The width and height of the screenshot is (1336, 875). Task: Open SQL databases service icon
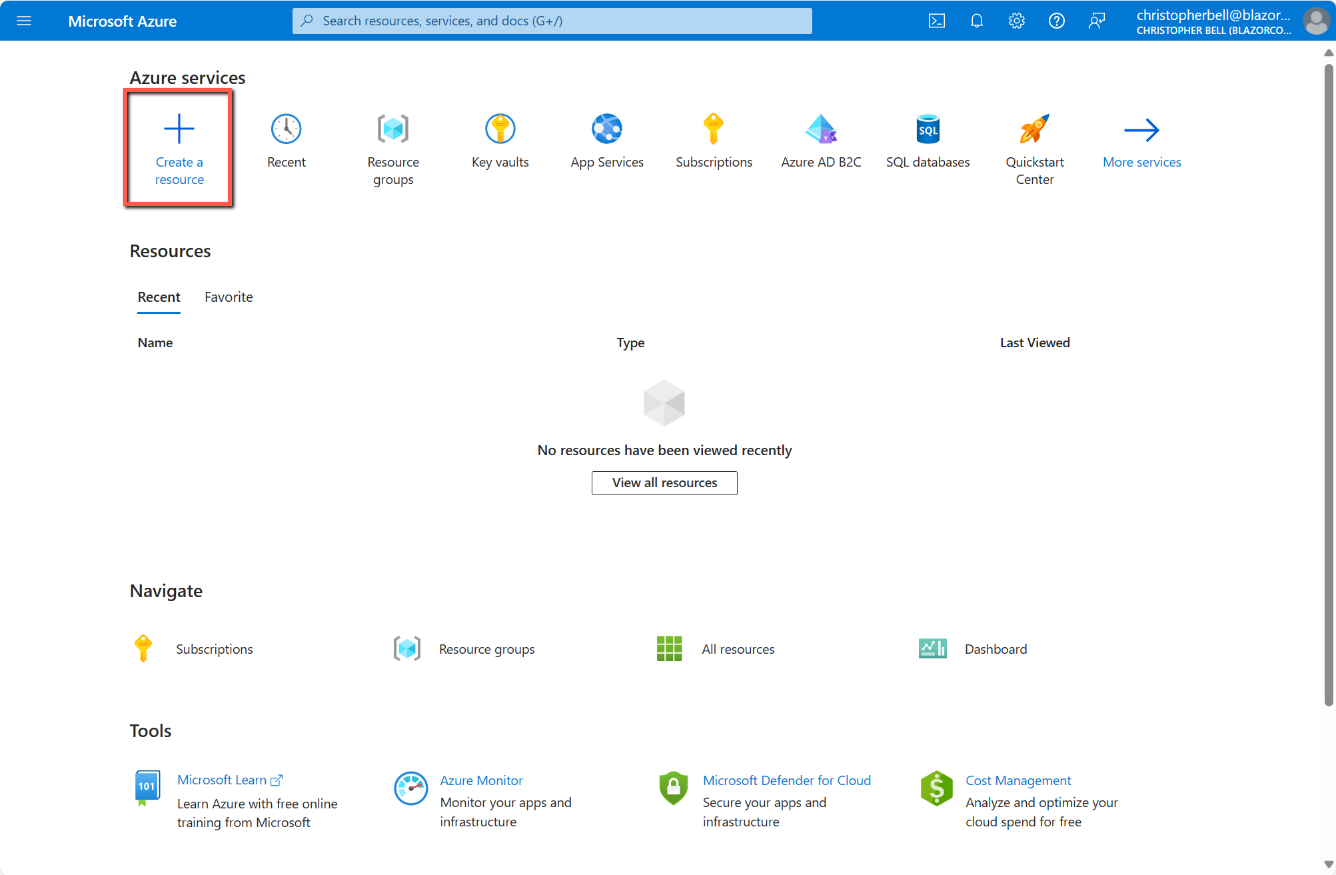(x=928, y=129)
